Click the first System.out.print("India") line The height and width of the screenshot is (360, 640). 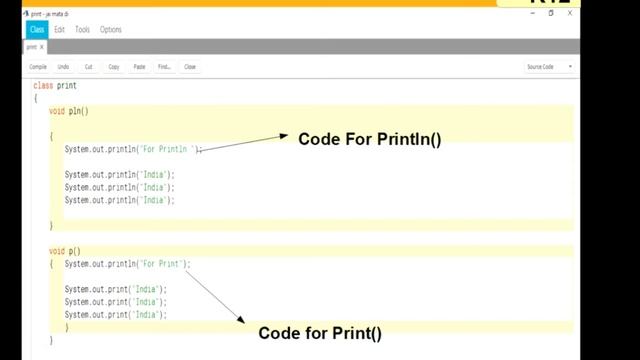pyautogui.click(x=116, y=289)
